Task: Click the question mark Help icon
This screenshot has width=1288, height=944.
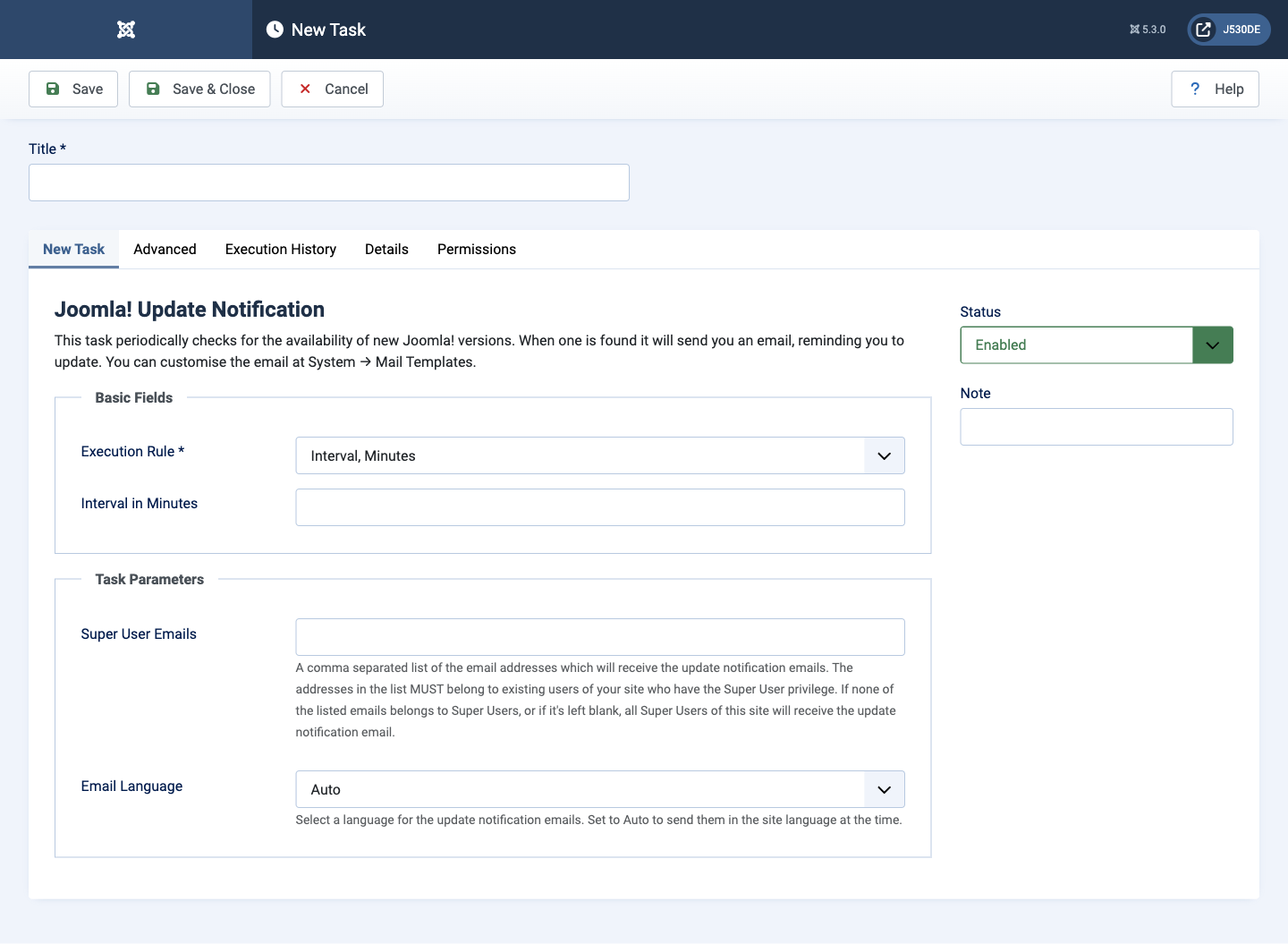Action: (1195, 89)
